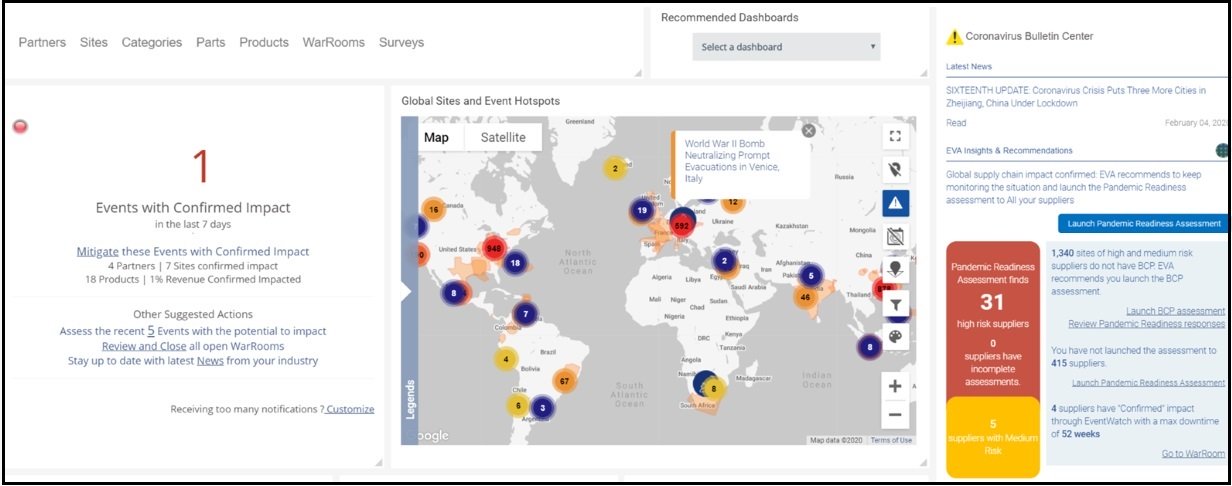Zoom out on the map
1232x486 pixels.
coord(895,414)
